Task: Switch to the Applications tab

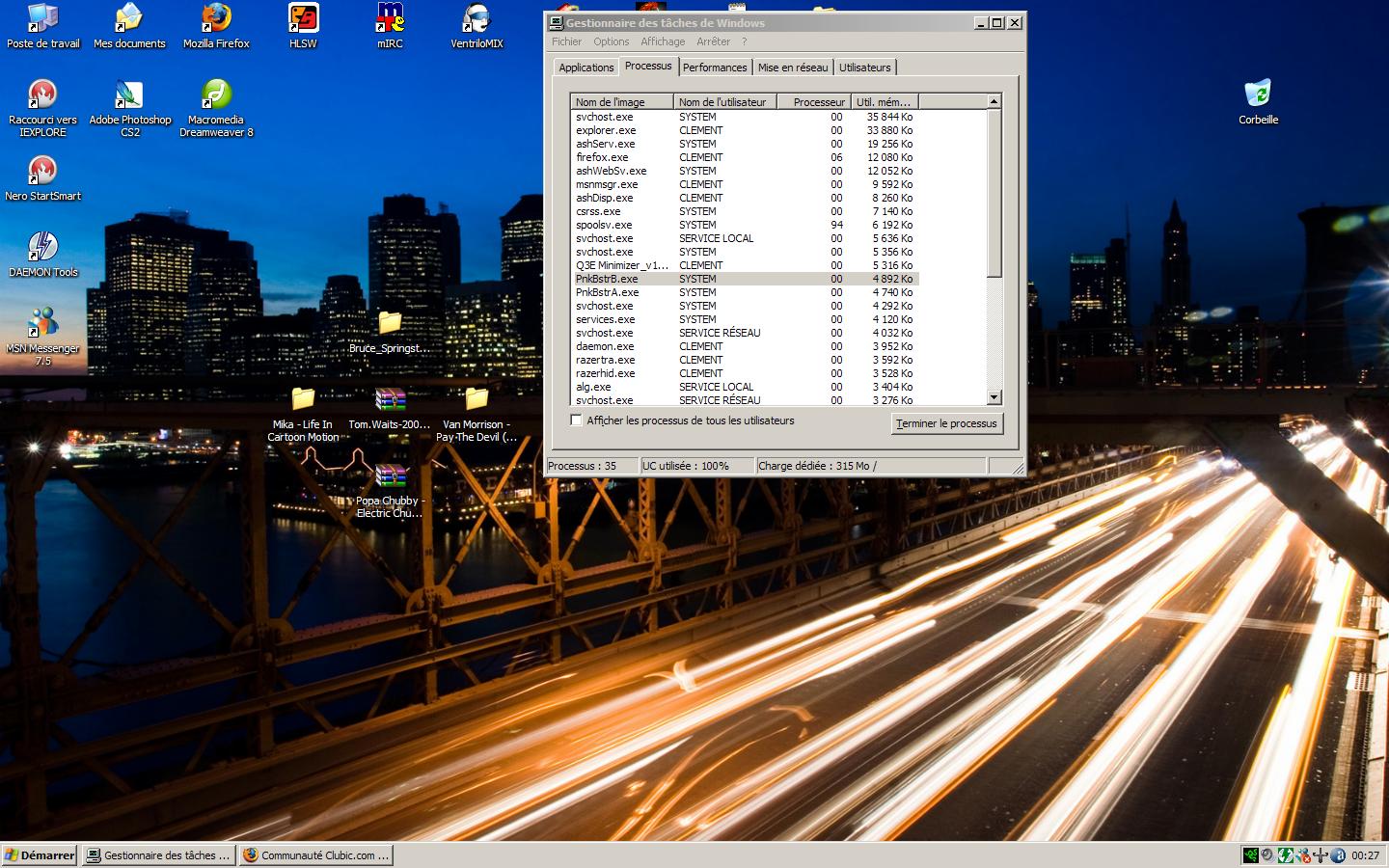Action: coord(586,68)
